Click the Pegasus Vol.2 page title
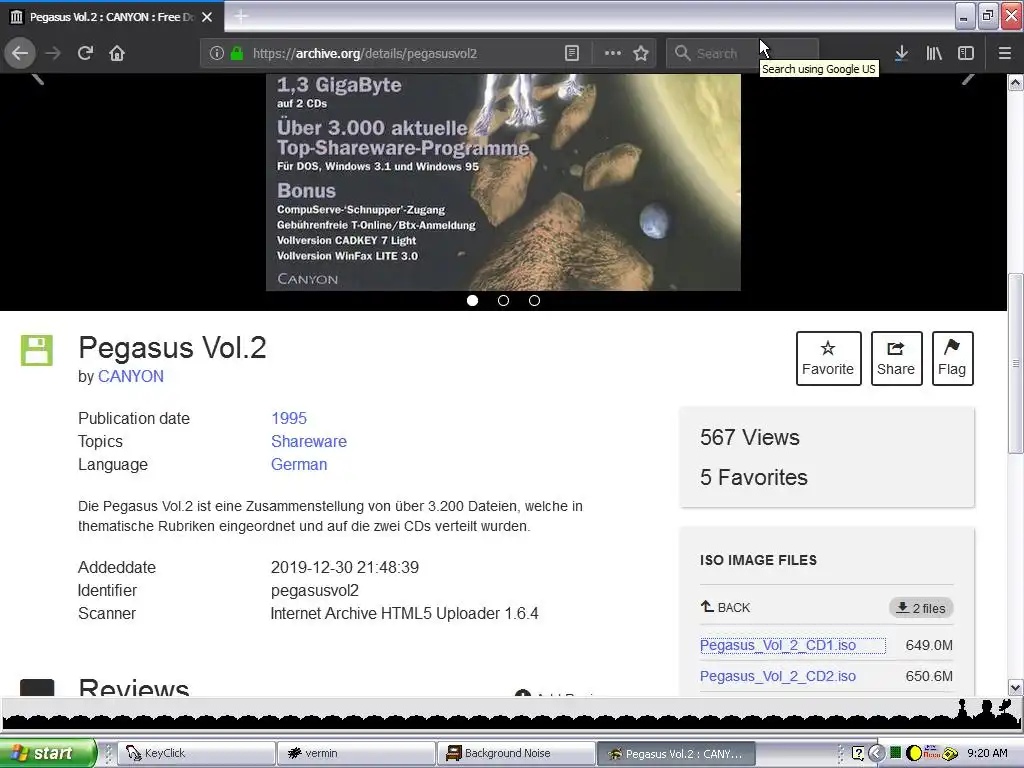This screenshot has height=768, width=1024. [x=172, y=347]
